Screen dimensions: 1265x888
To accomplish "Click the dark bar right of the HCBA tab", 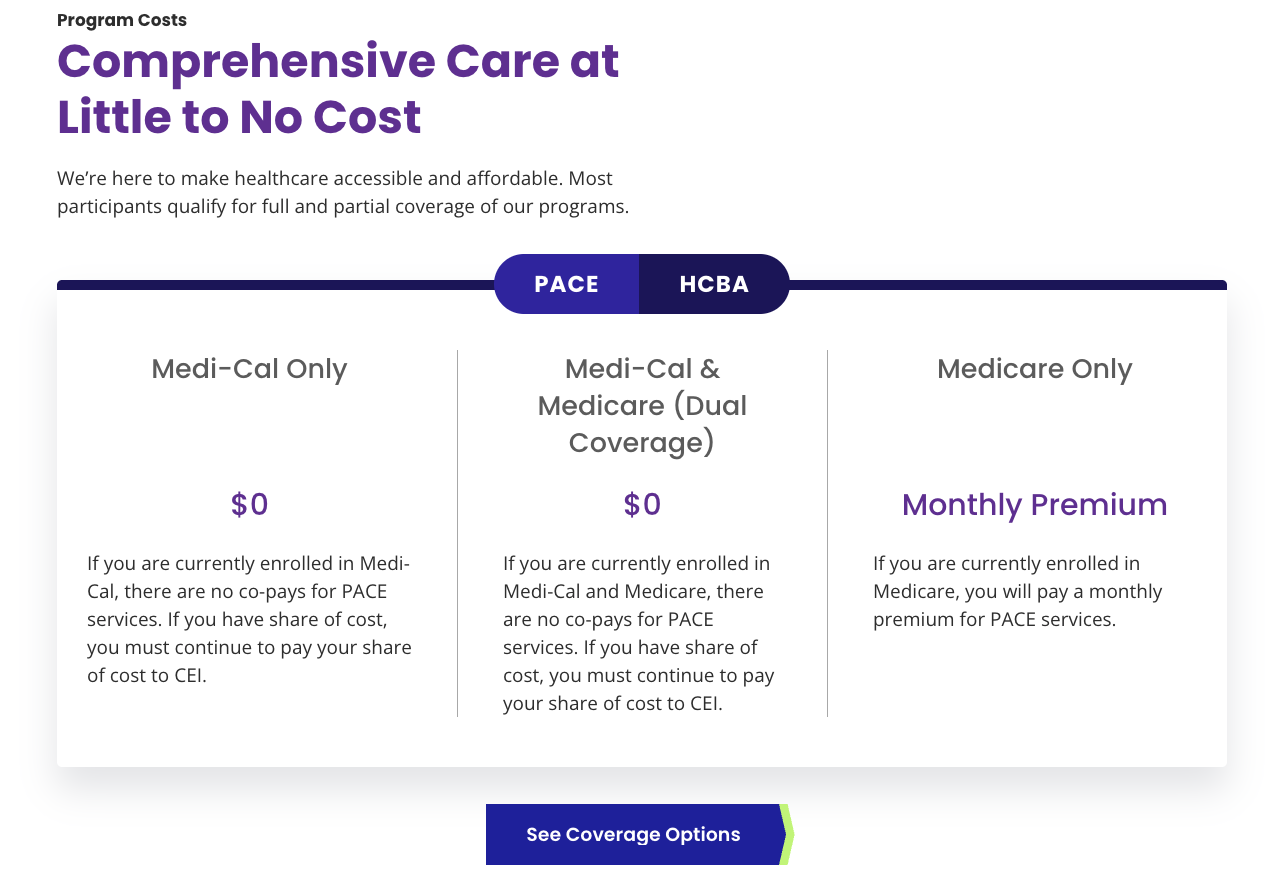I will [x=1008, y=285].
